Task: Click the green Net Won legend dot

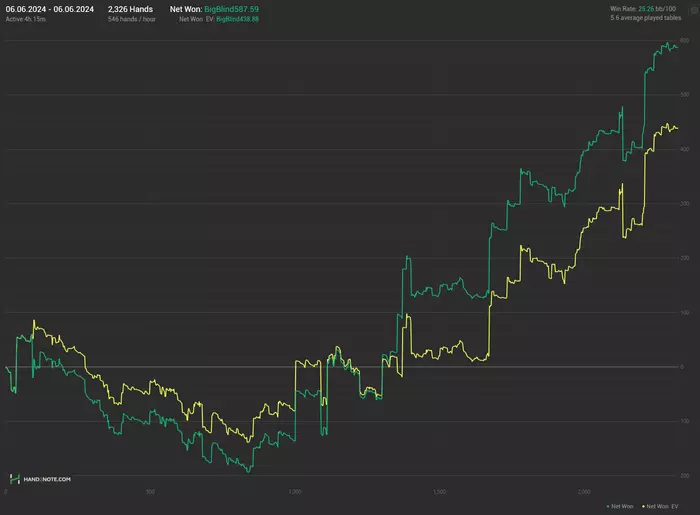Action: coord(608,507)
